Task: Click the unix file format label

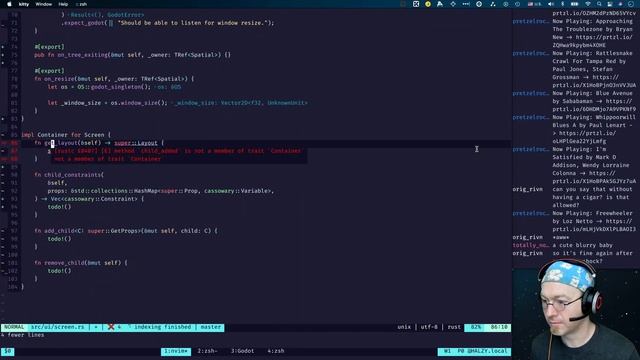Action: [x=404, y=327]
